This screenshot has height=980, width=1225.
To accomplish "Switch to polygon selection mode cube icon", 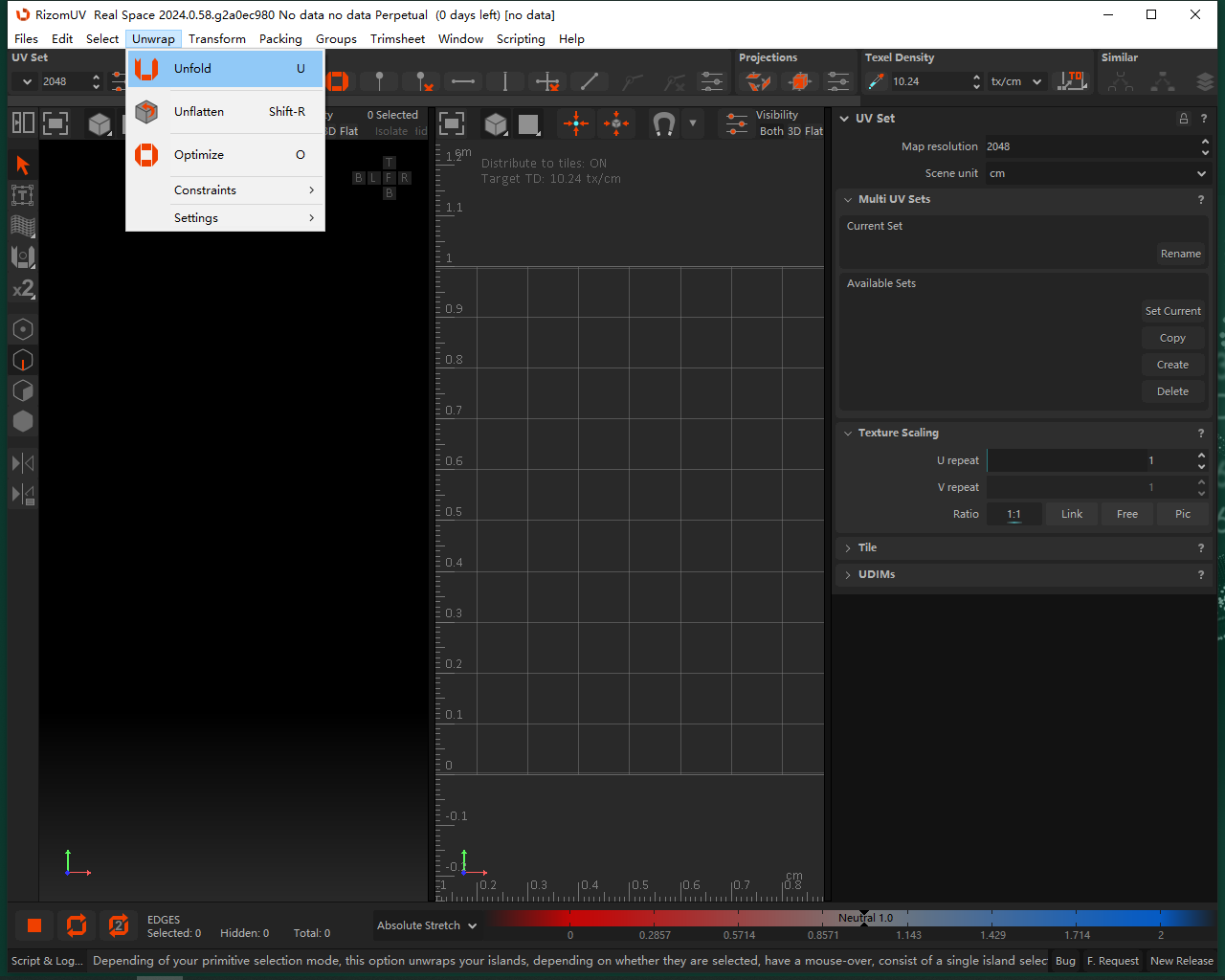I will click(x=23, y=390).
